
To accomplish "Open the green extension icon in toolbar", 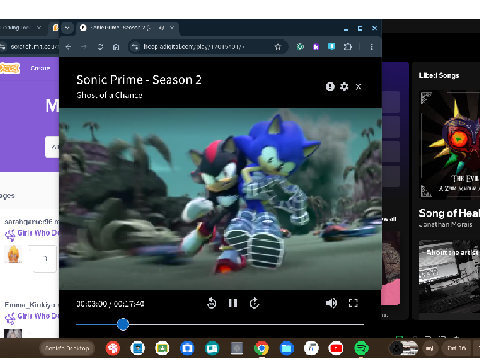I will 300,47.
